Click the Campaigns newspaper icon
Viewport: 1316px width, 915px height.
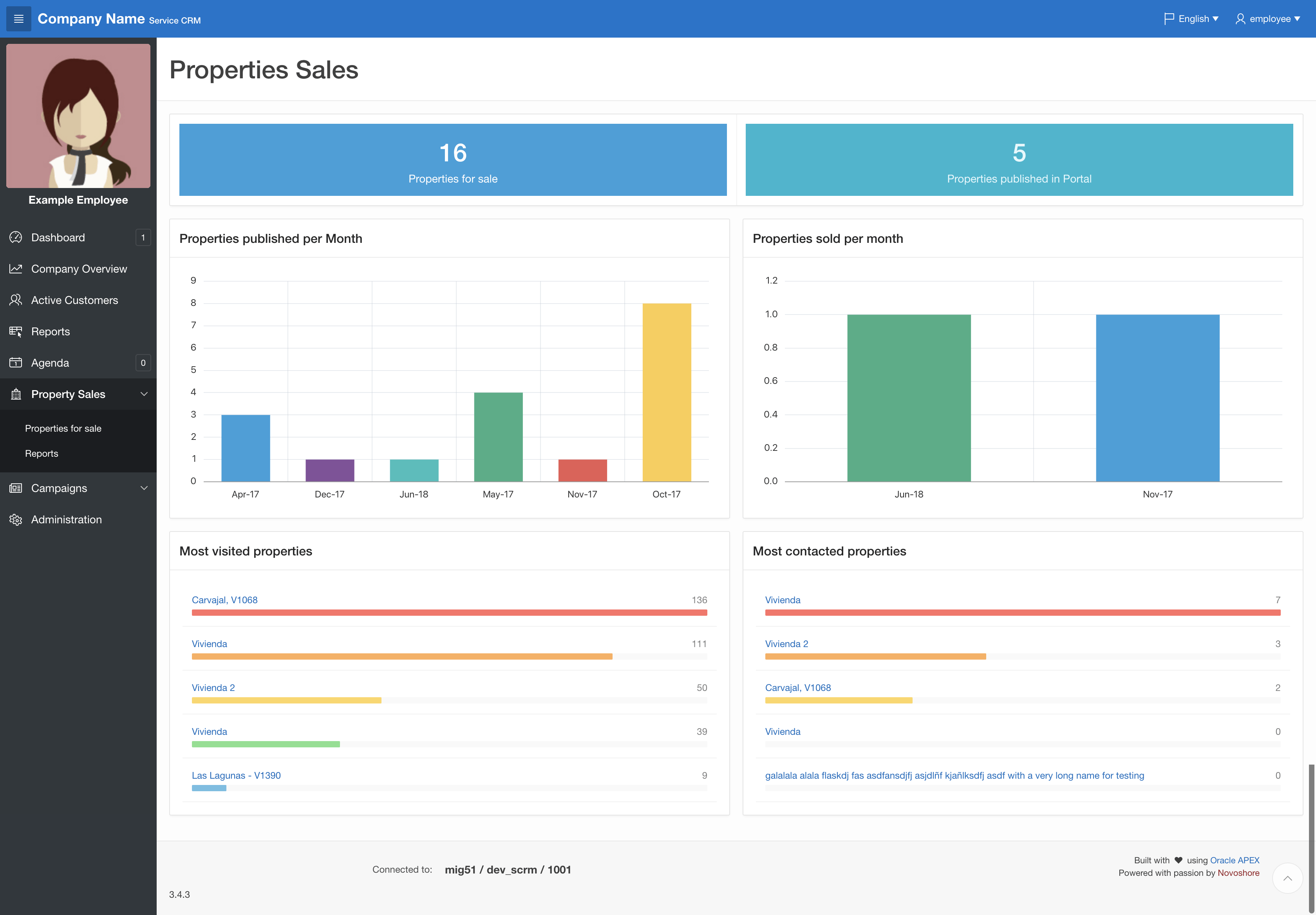coord(16,488)
